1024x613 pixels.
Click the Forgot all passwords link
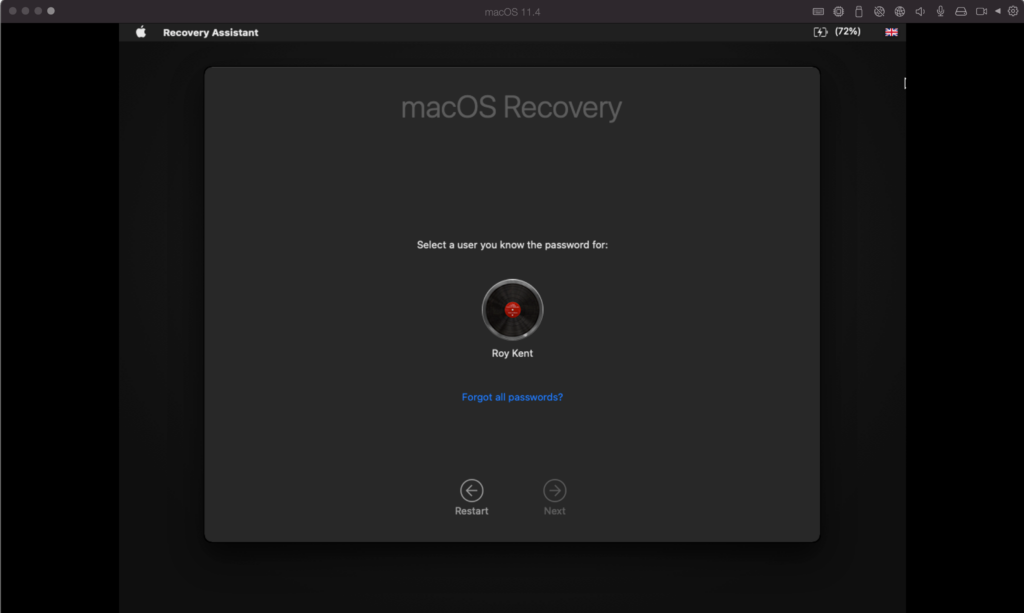click(x=512, y=396)
